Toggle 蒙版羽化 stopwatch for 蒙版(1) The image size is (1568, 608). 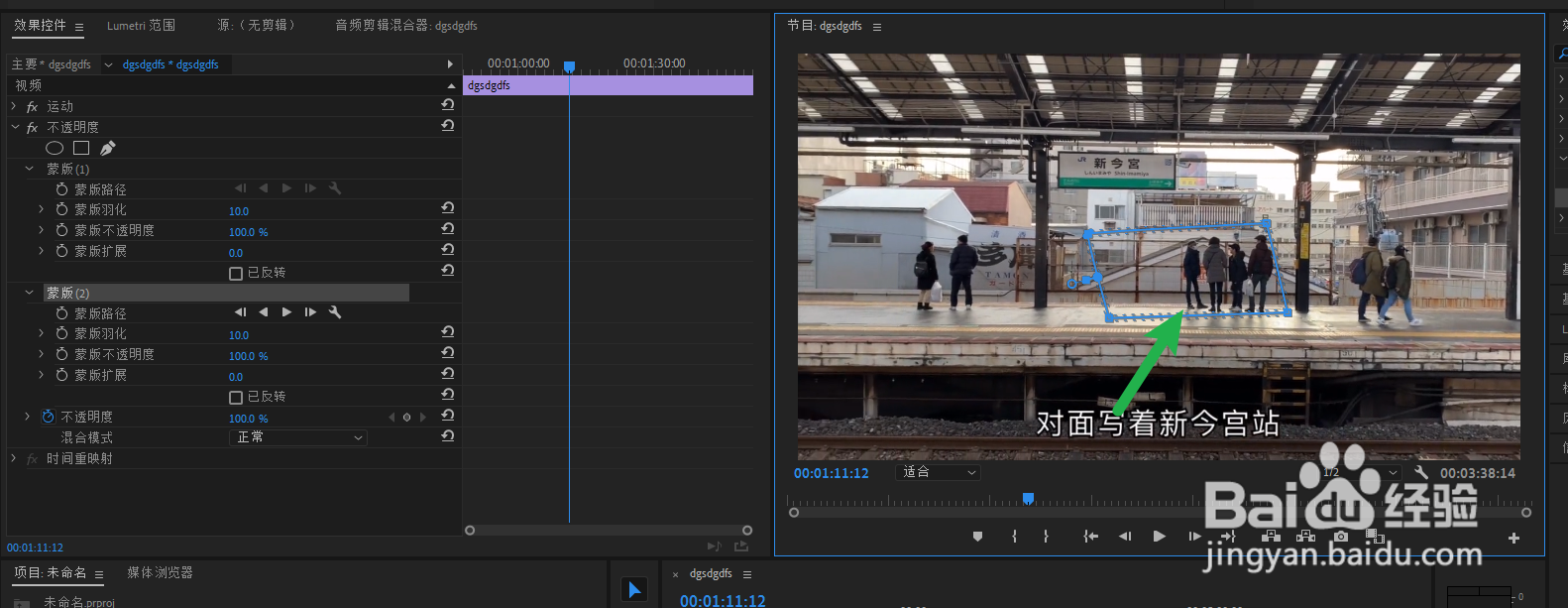click(x=62, y=209)
